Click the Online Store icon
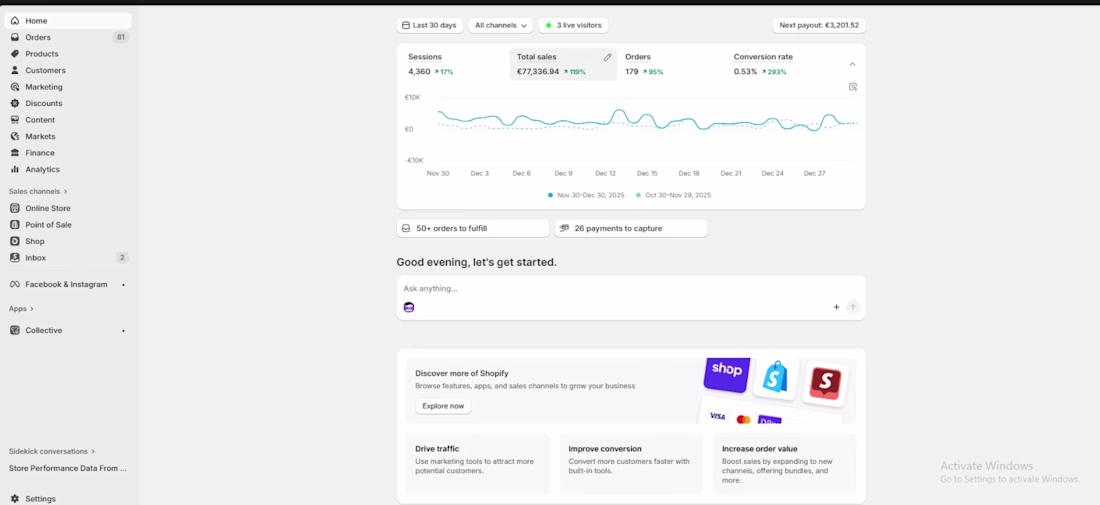This screenshot has width=1100, height=505. (15, 208)
